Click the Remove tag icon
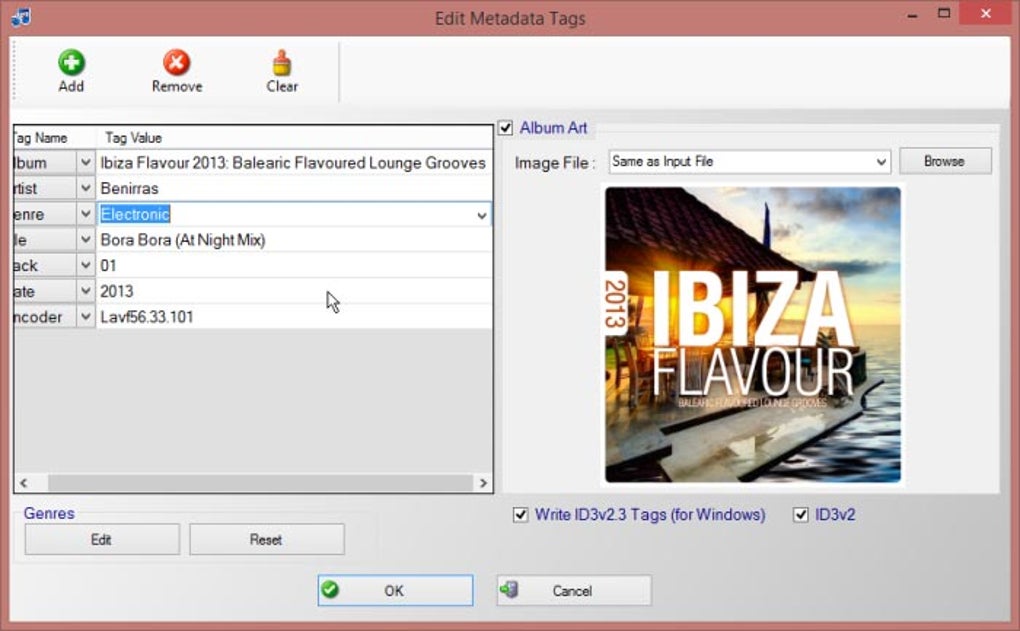 (x=176, y=63)
